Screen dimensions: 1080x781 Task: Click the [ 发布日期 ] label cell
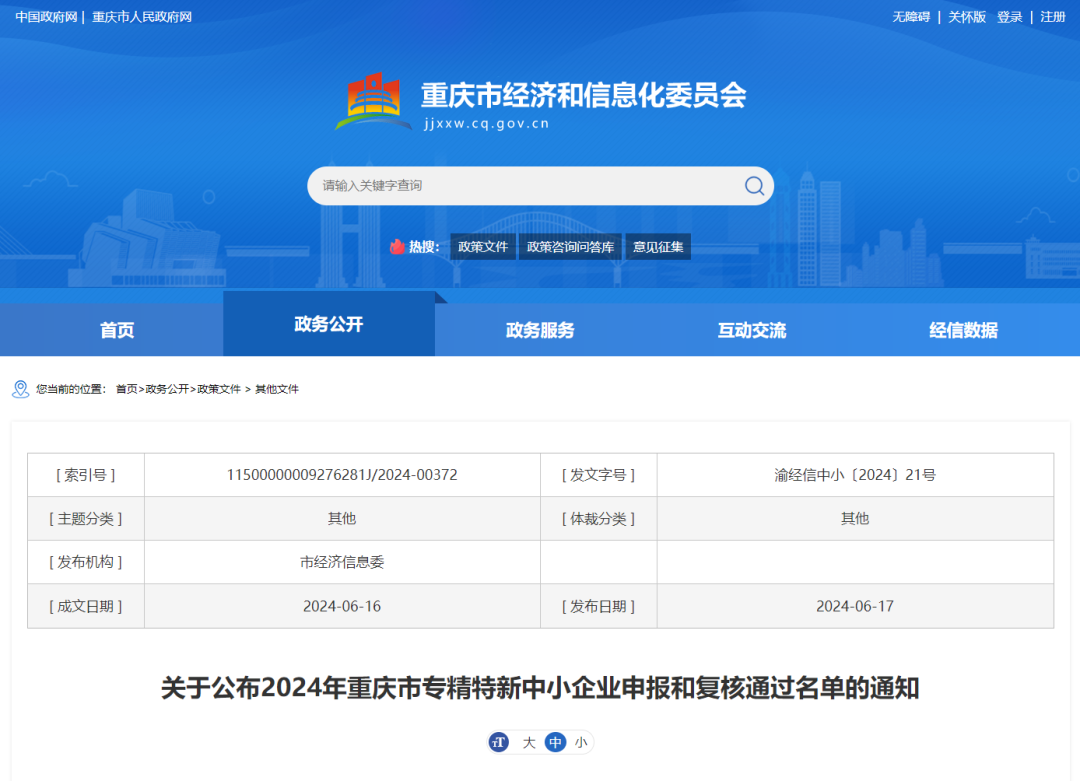[x=599, y=606]
